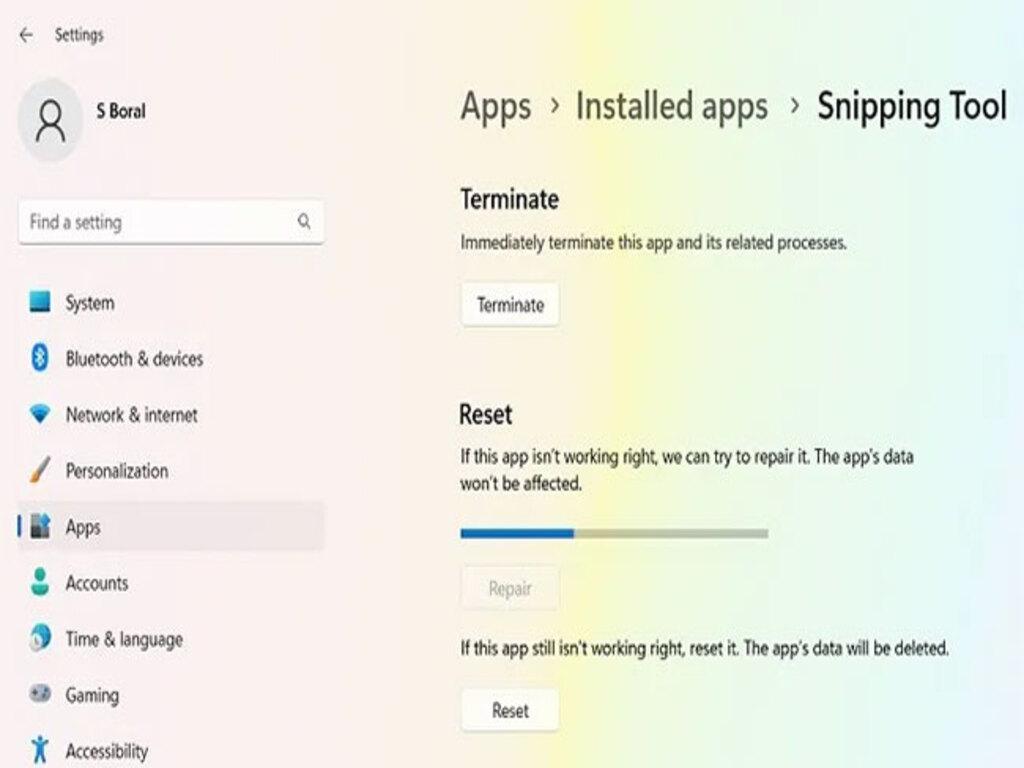Navigate to Installed apps breadcrumb
1024x768 pixels.
pyautogui.click(x=671, y=106)
